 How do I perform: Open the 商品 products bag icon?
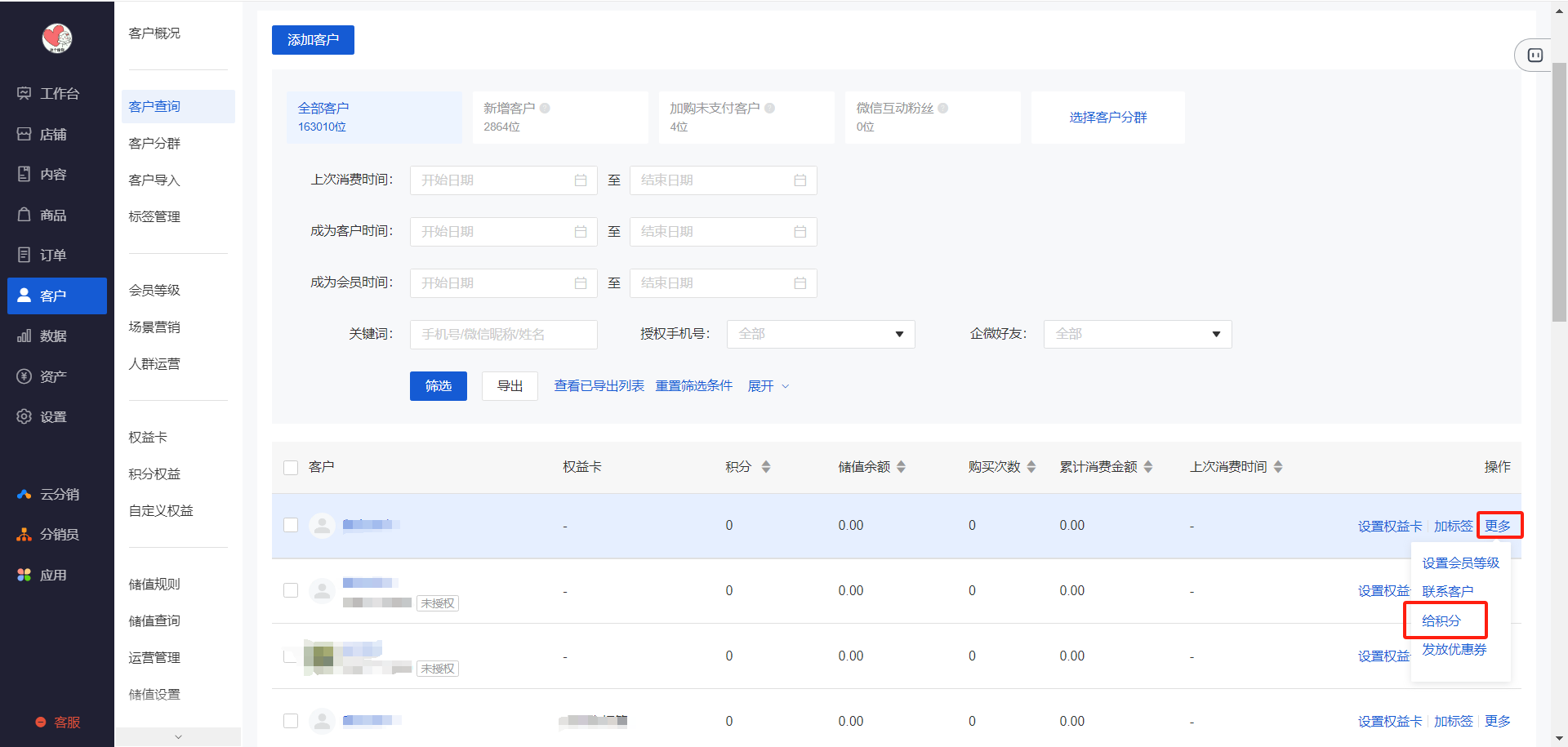click(24, 215)
